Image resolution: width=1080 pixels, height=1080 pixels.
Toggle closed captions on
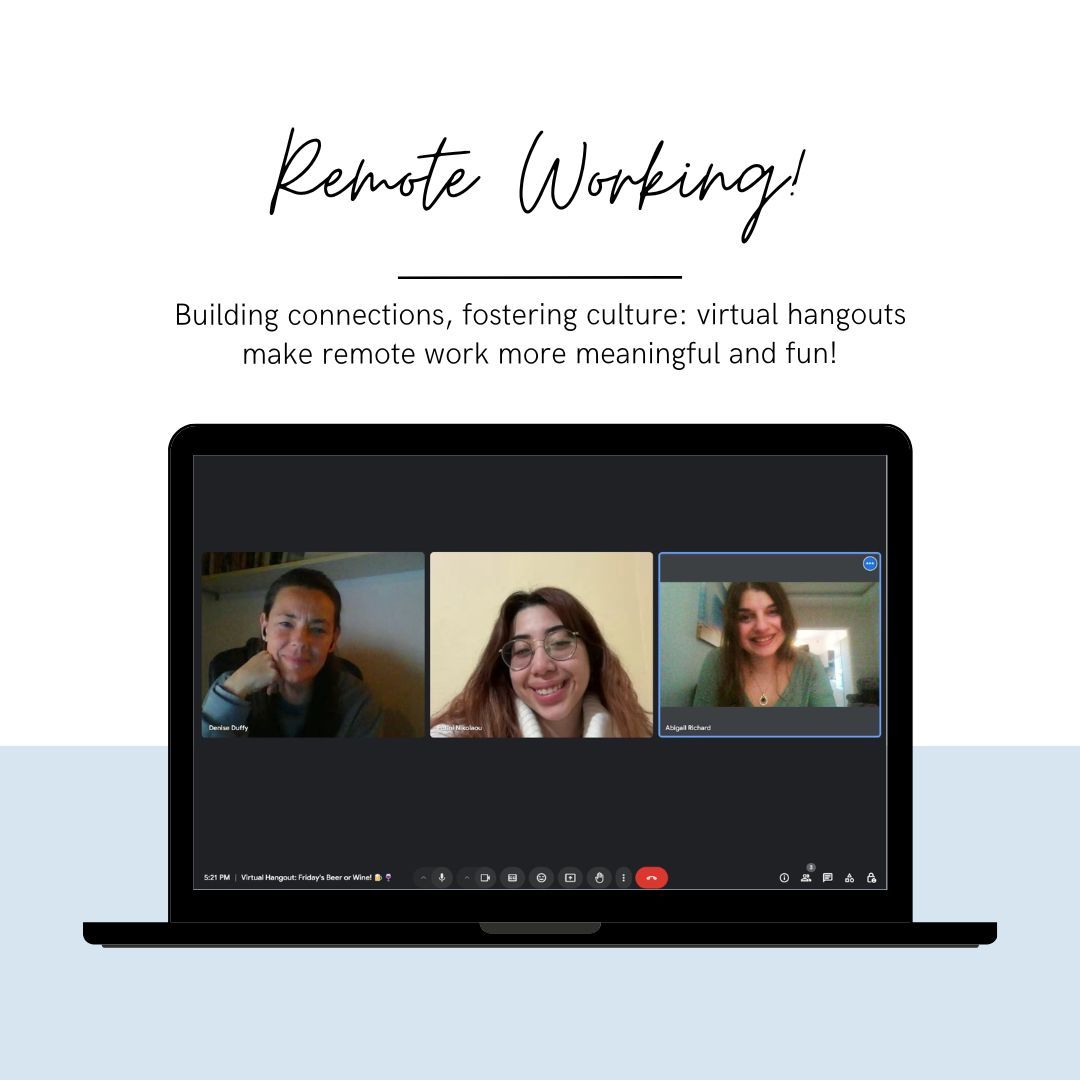pyautogui.click(x=512, y=878)
